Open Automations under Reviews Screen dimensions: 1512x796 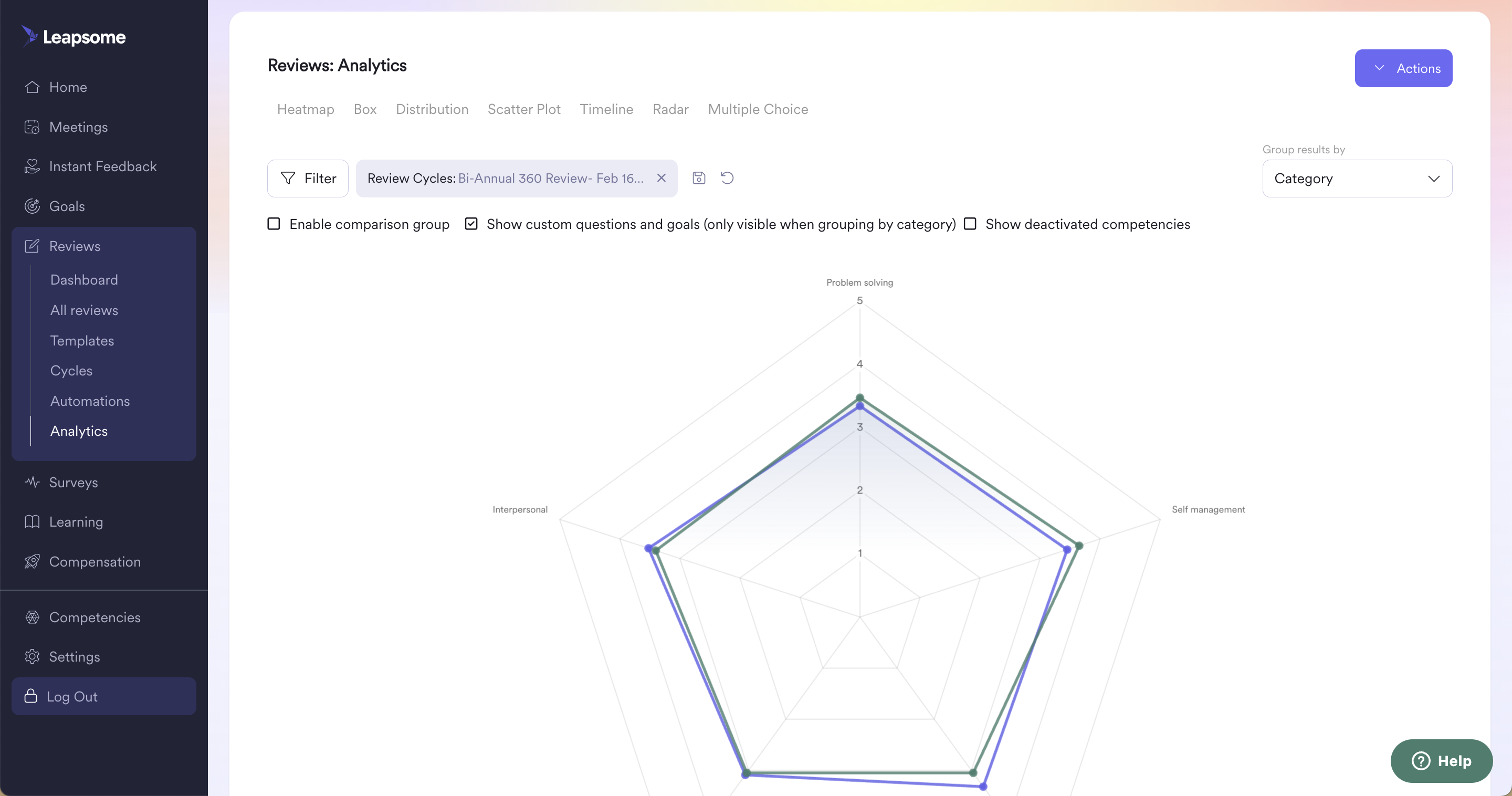[x=90, y=401]
